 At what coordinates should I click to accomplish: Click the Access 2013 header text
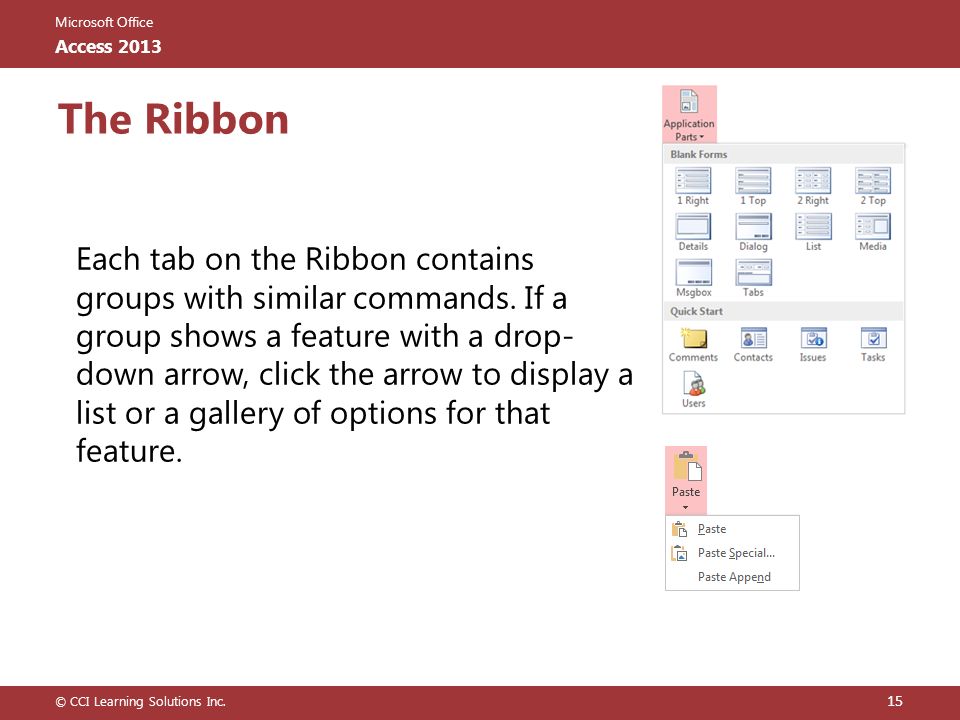(x=108, y=47)
